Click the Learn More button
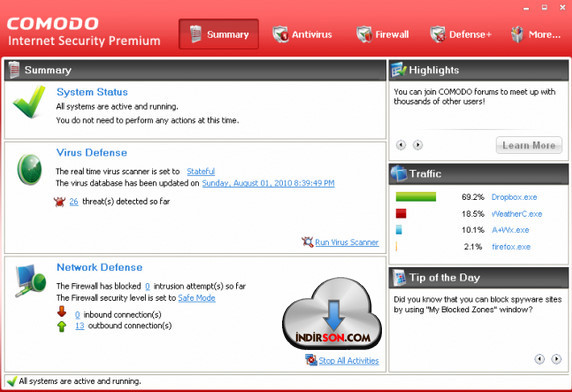Viewport: 572px width, 392px height. [x=529, y=145]
